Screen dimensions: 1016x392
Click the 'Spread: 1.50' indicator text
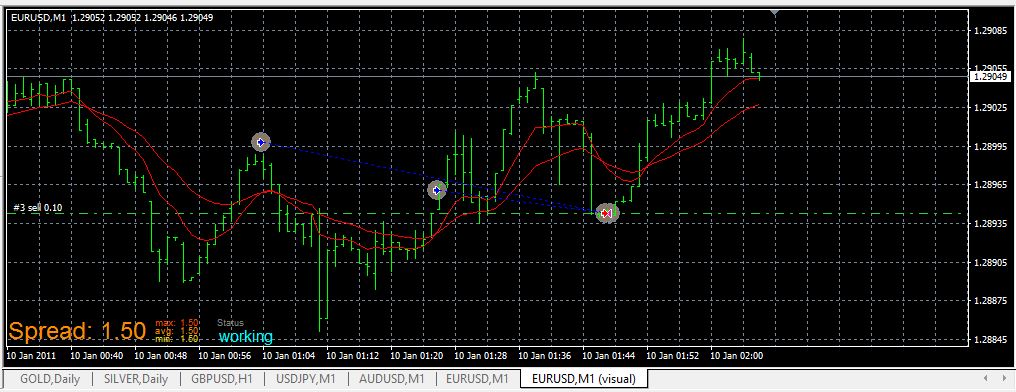[x=76, y=331]
